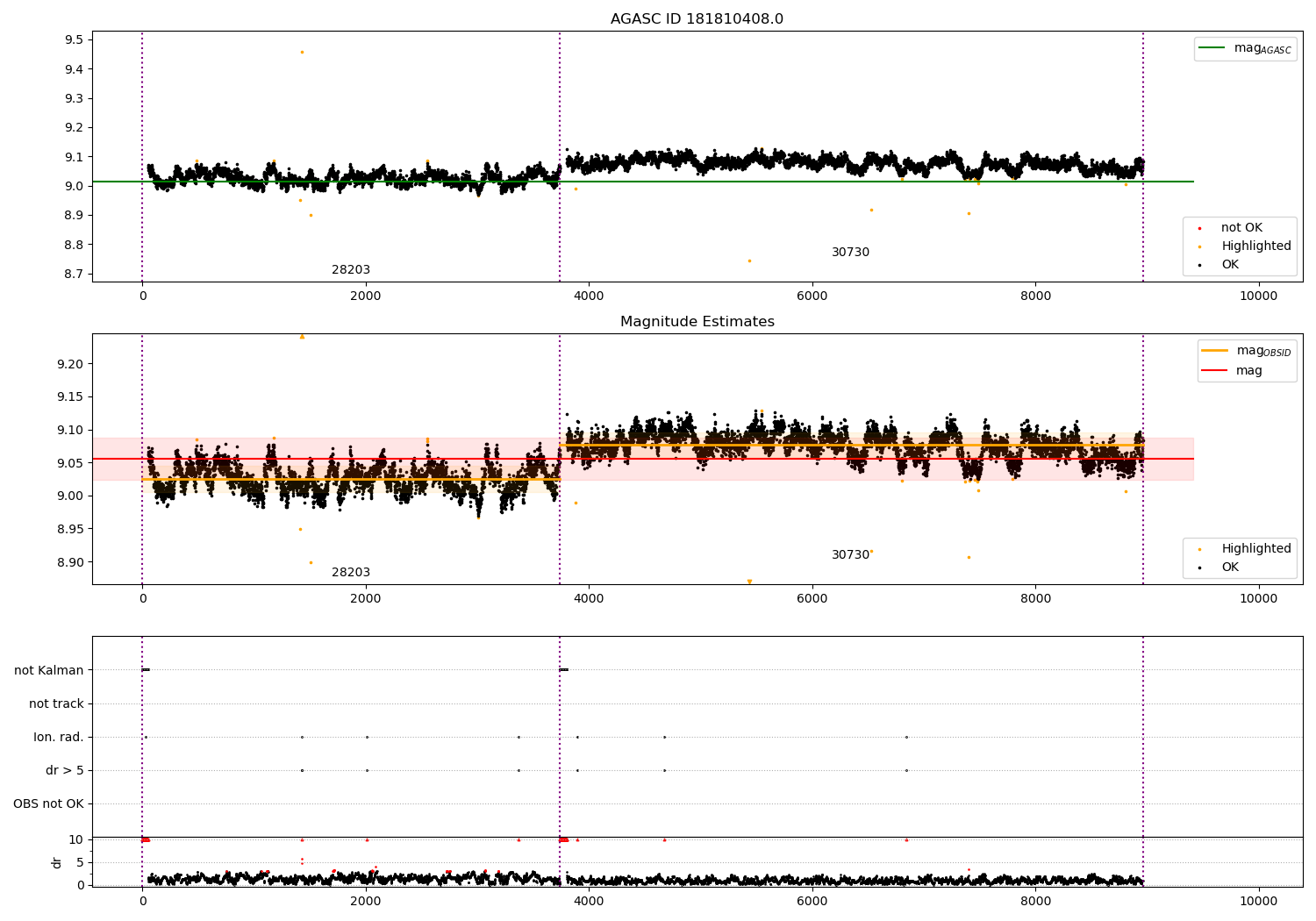Click the 9.20 y-tick in middle plot
The image size is (1316, 921).
tap(70, 364)
